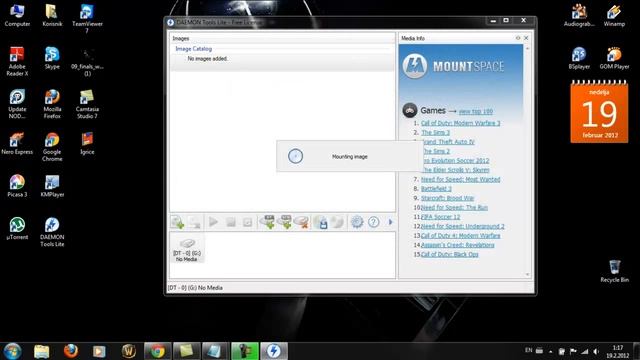The width and height of the screenshot is (640, 360).
Task: Click the Media Info scrollbar down arrow
Action: (527, 275)
